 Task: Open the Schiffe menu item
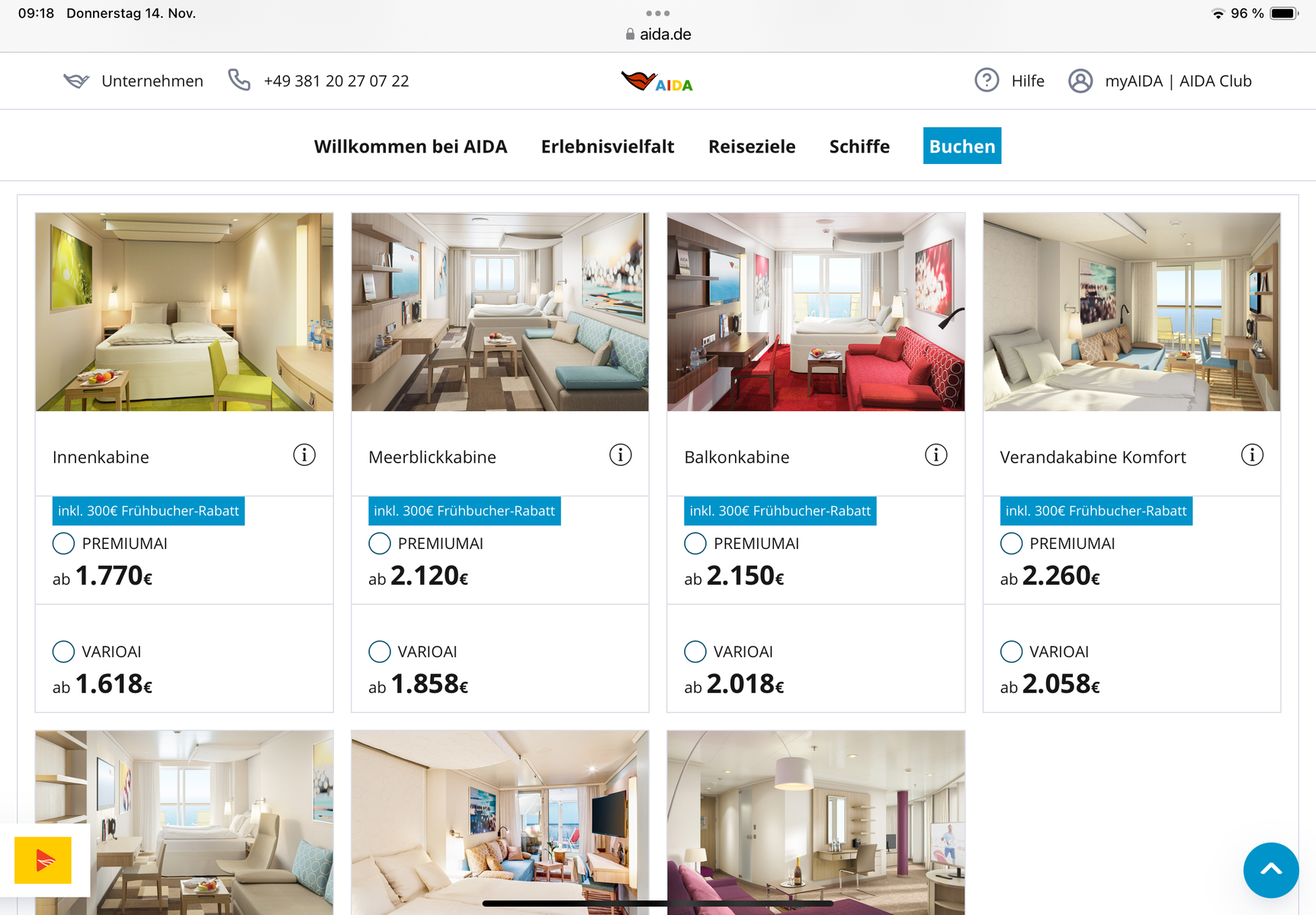pos(859,146)
